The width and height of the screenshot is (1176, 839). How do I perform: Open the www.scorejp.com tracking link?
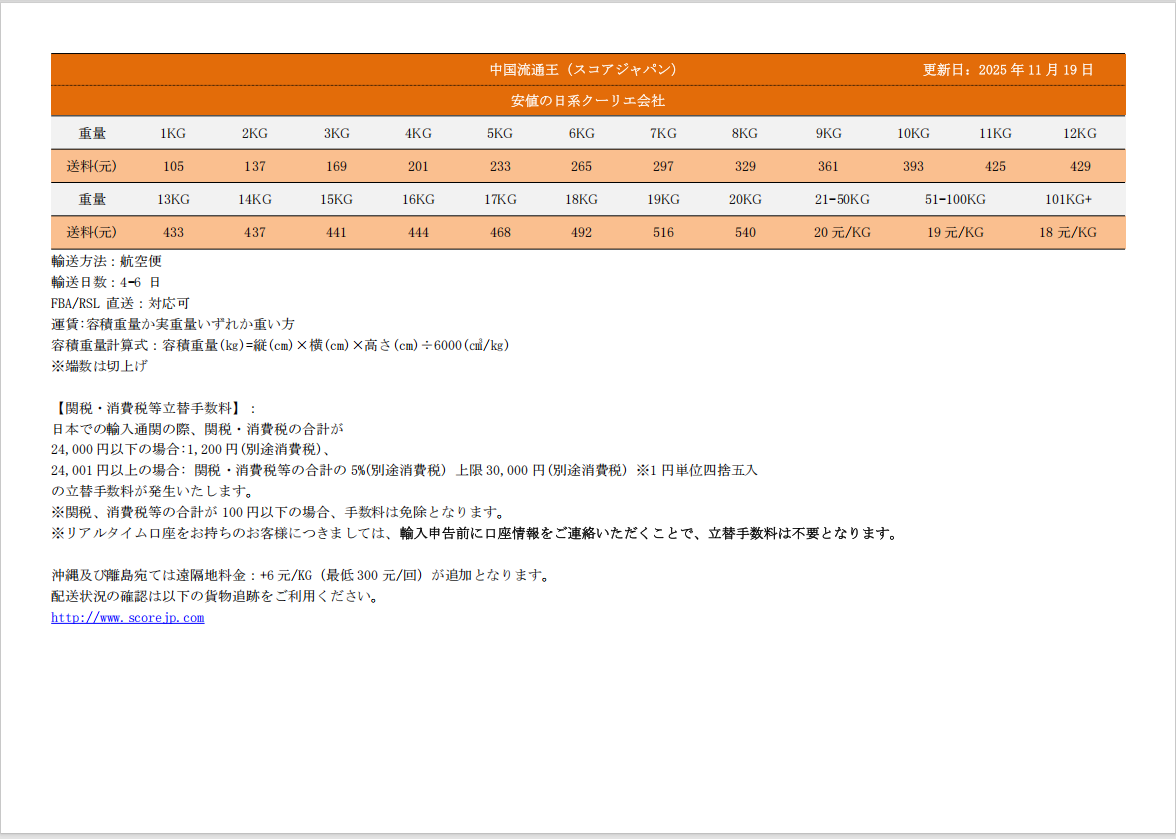(127, 618)
